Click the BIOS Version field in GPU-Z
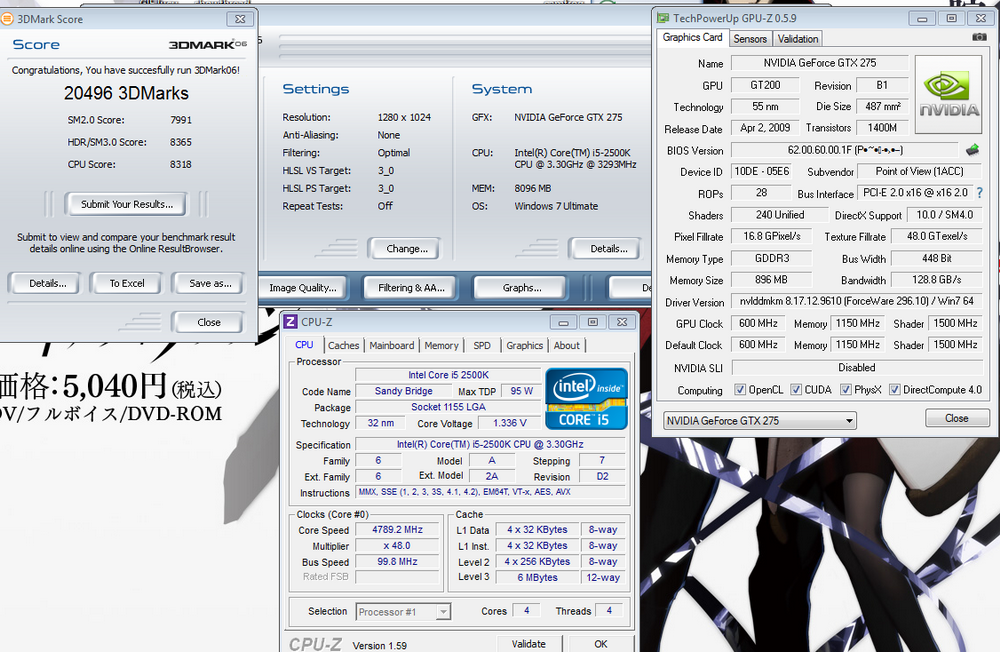 [844, 150]
